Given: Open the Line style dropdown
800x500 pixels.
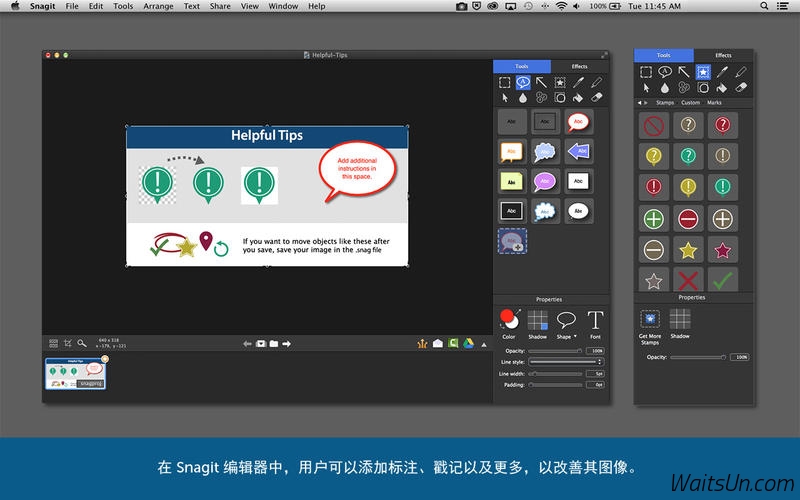Looking at the screenshot, I should click(566, 362).
